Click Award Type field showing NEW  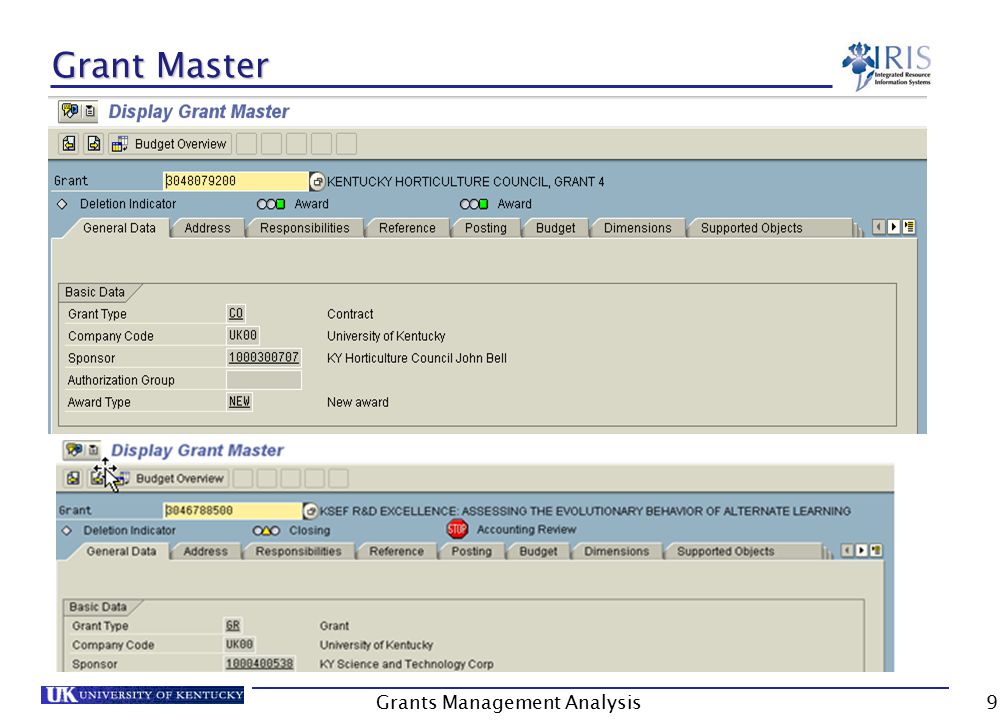click(x=239, y=402)
